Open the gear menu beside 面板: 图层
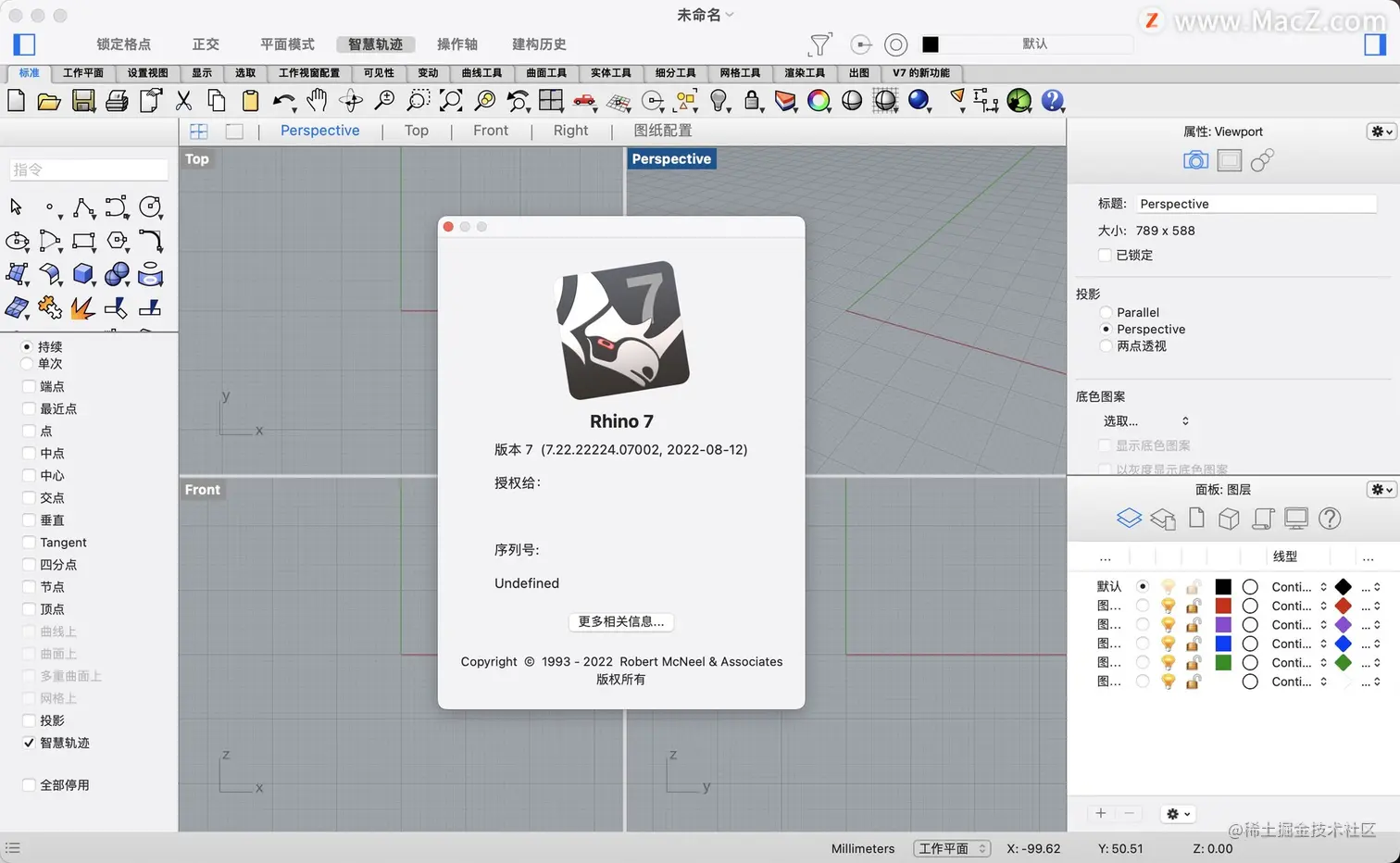The height and width of the screenshot is (863, 1400). (1381, 489)
